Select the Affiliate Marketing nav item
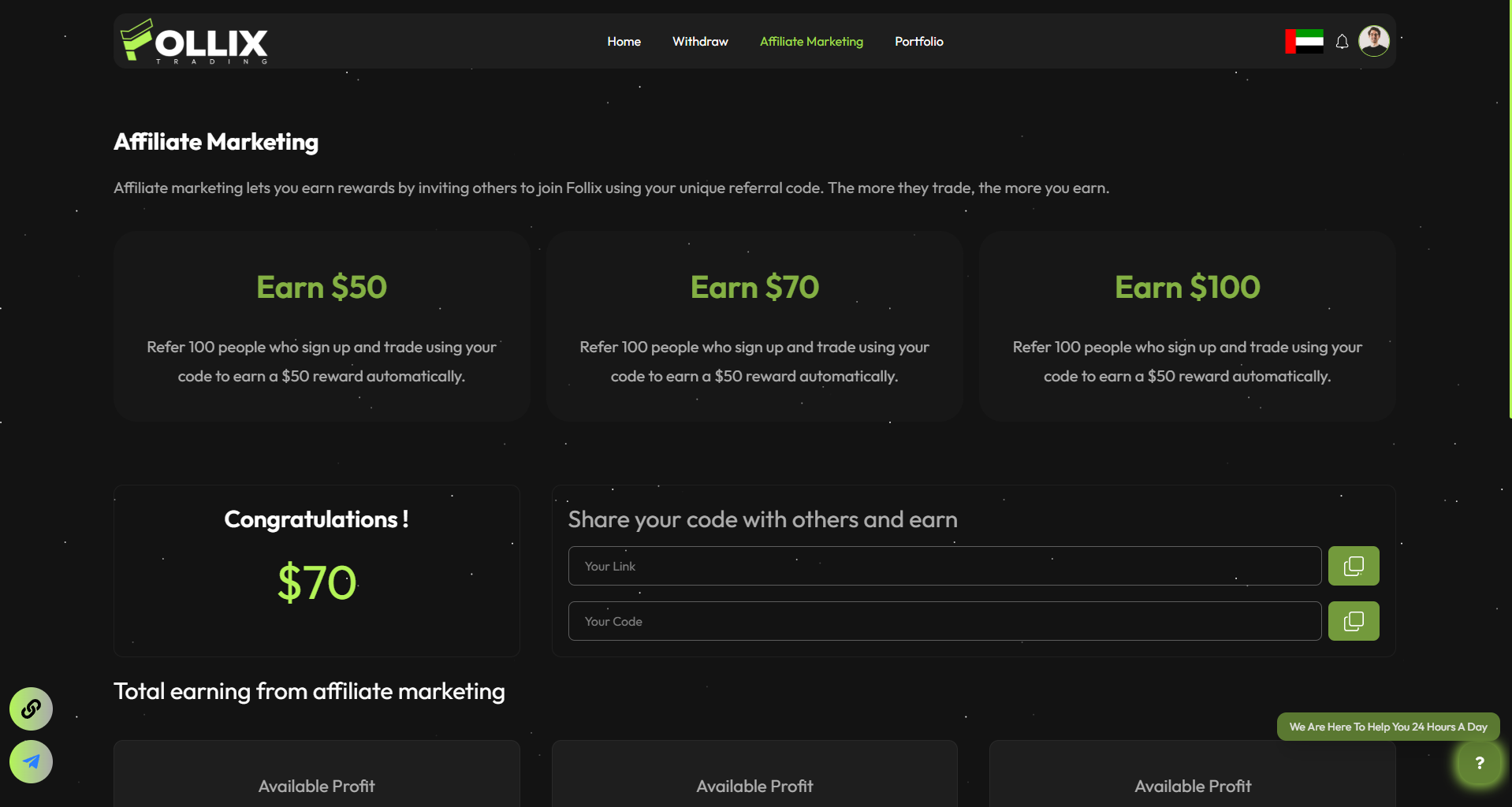 (811, 42)
